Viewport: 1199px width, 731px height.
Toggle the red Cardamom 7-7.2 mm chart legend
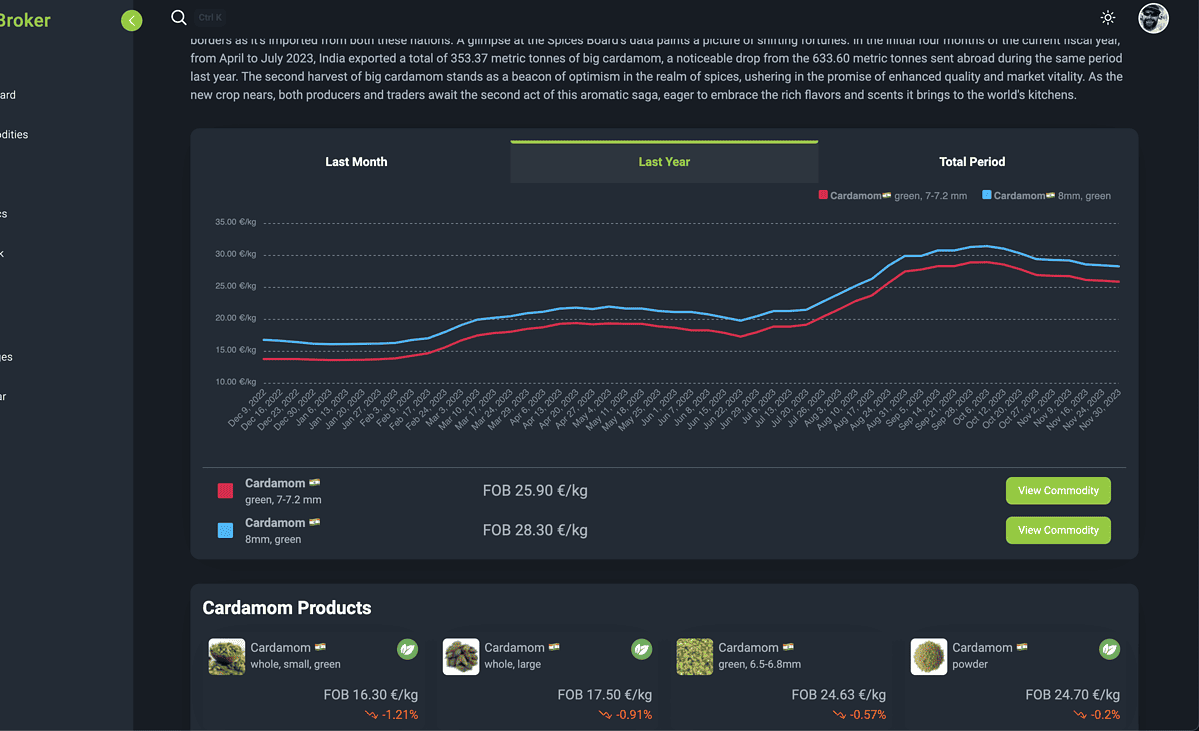click(x=892, y=196)
